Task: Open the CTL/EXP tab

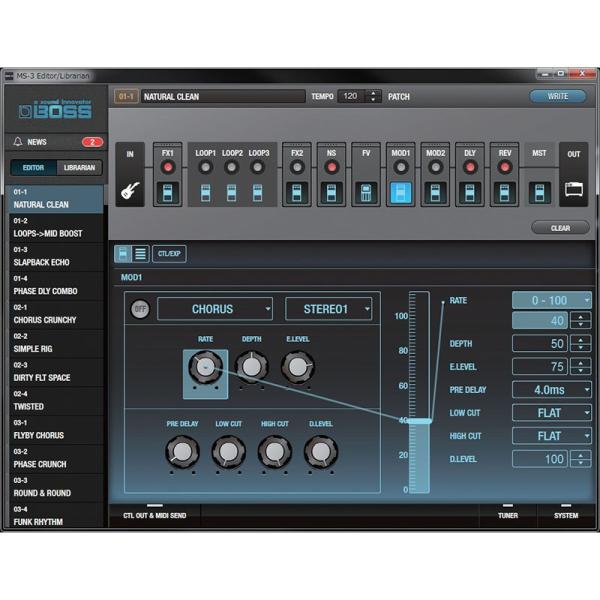Action: click(x=169, y=255)
